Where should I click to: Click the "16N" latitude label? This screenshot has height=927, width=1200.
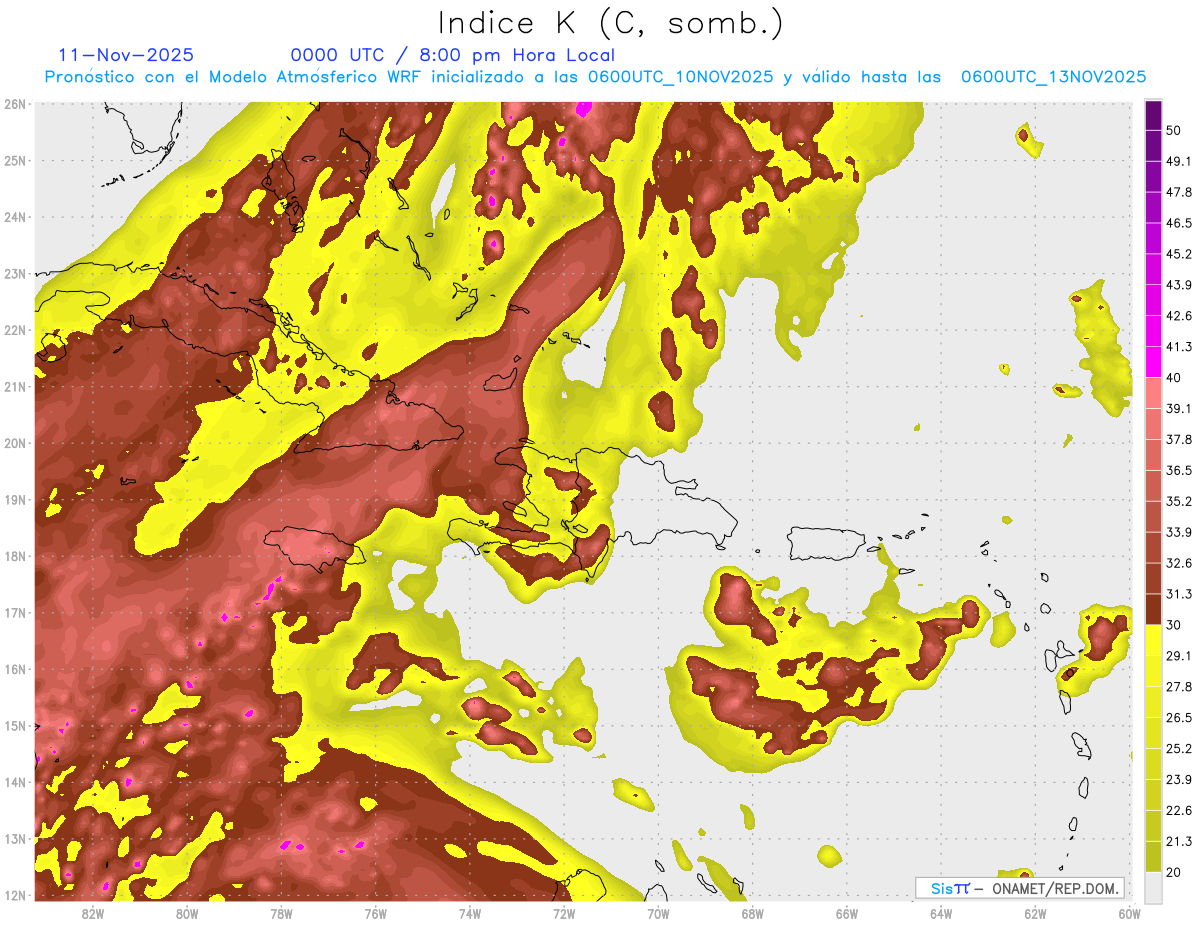[15, 669]
